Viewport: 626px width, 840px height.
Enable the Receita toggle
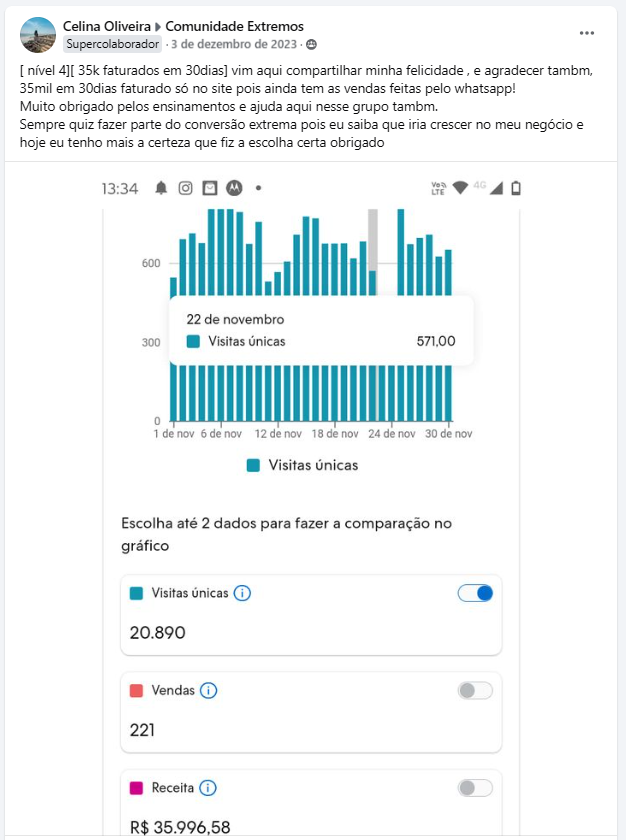[475, 788]
